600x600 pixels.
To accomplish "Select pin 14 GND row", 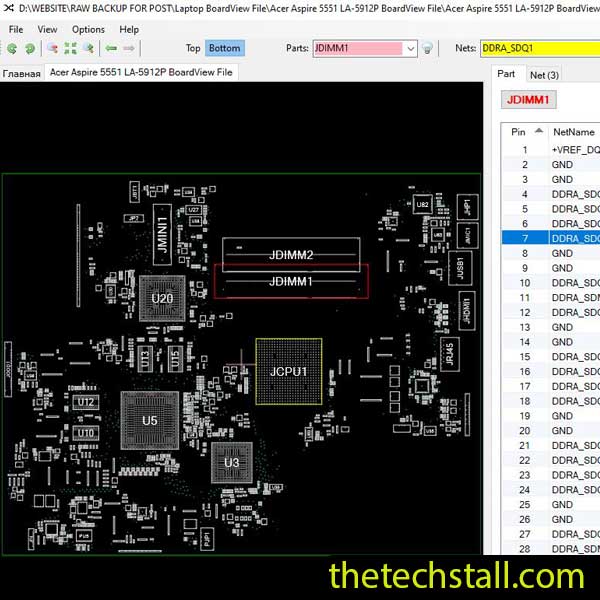I will [551, 342].
